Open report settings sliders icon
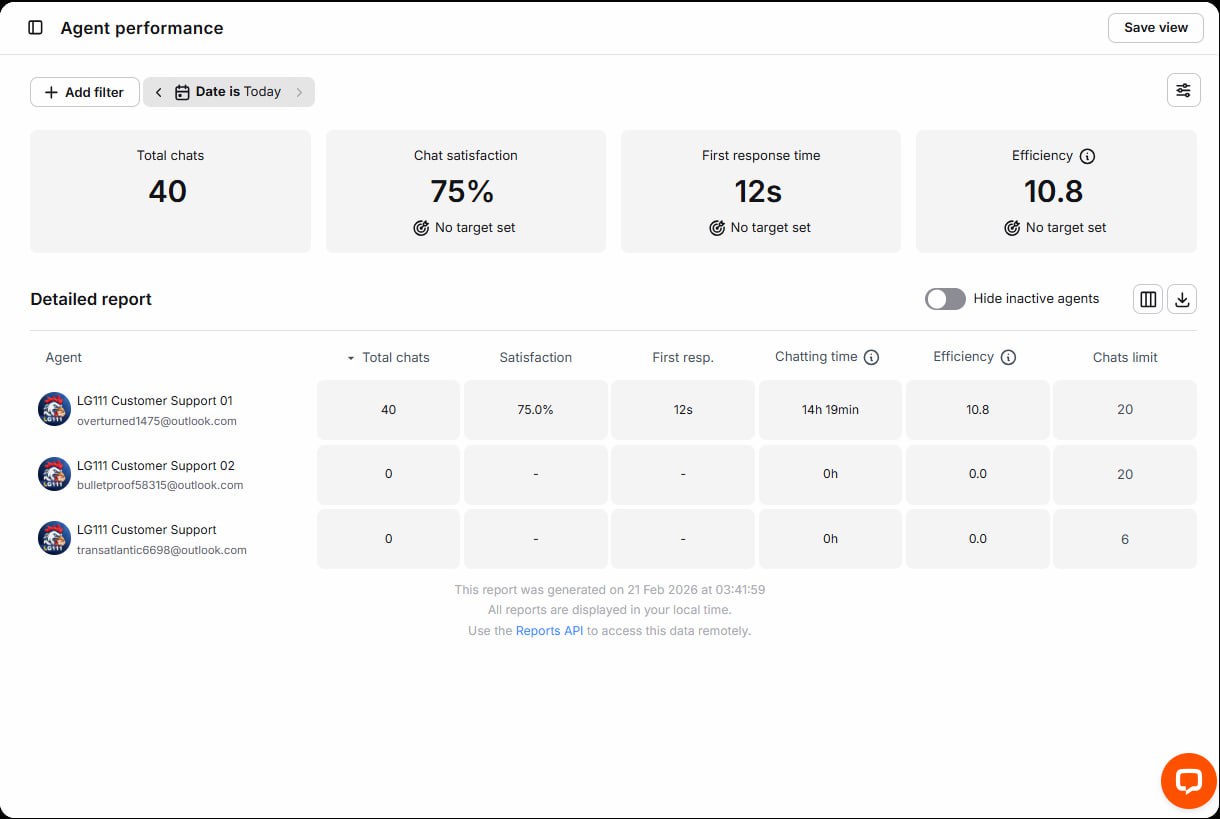The width and height of the screenshot is (1220, 819). [x=1183, y=91]
